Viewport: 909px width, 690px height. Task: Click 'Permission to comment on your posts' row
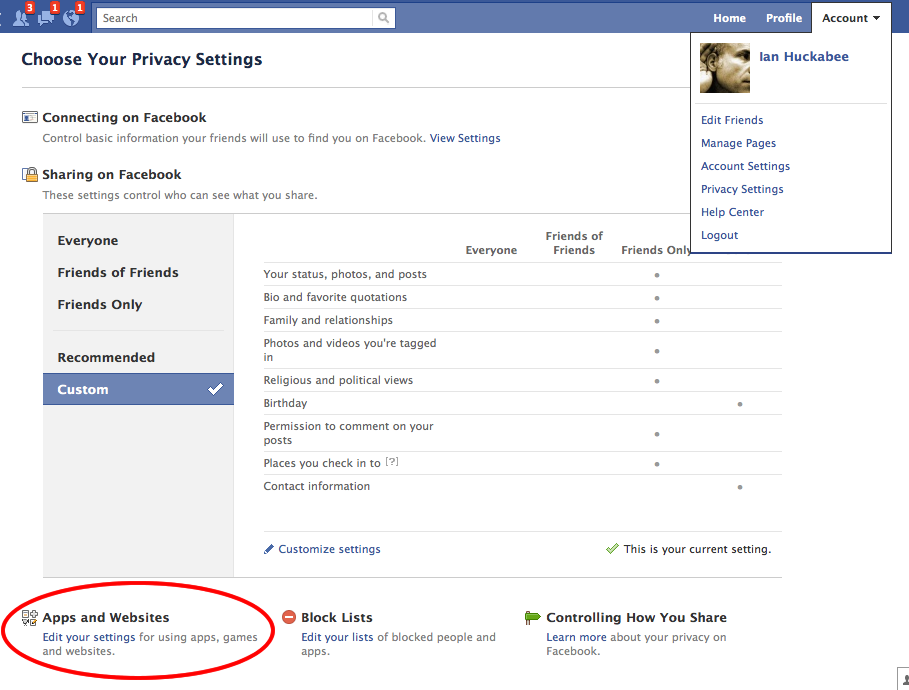pyautogui.click(x=522, y=433)
